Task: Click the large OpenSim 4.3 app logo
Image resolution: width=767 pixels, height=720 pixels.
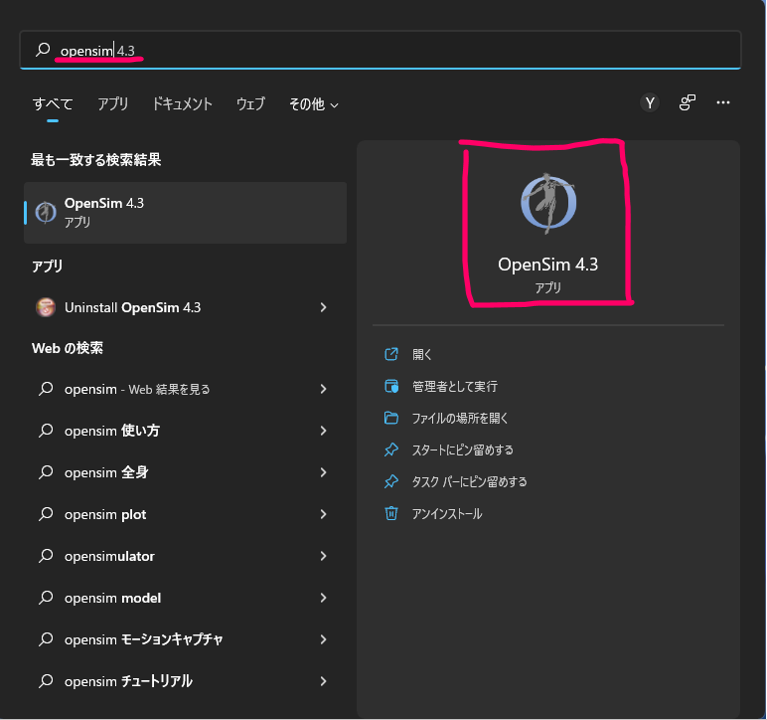Action: tap(548, 202)
